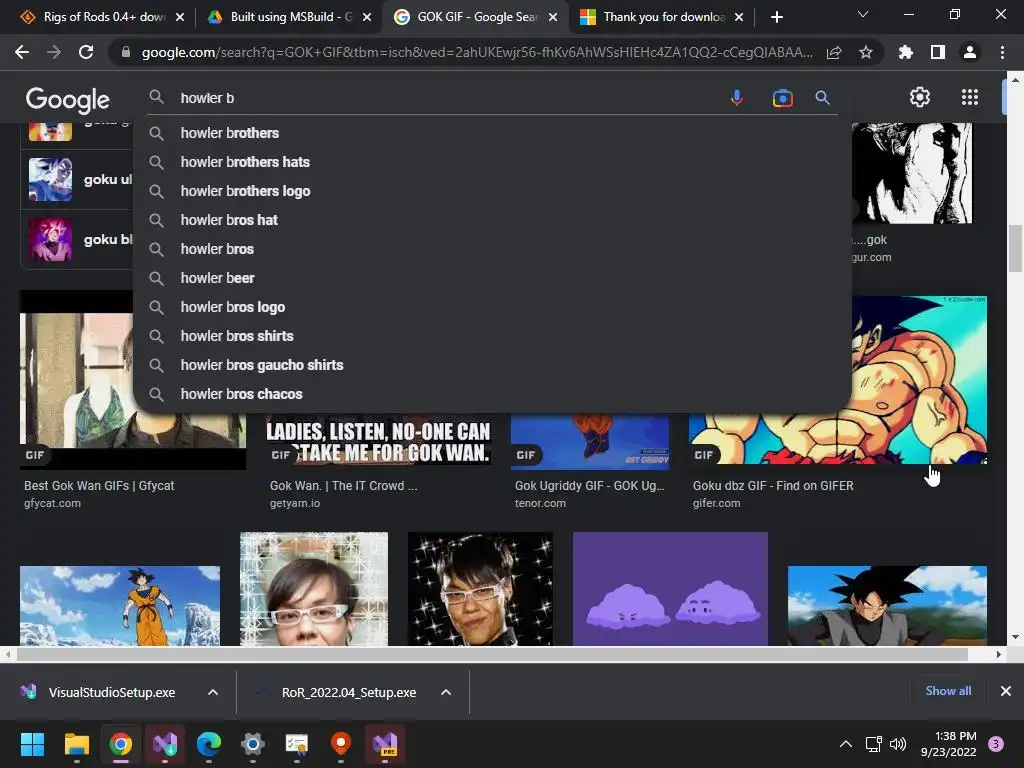Open 'Goku dbz GIF - Find on GIFER' result
The height and width of the screenshot is (768, 1024).
pos(773,486)
